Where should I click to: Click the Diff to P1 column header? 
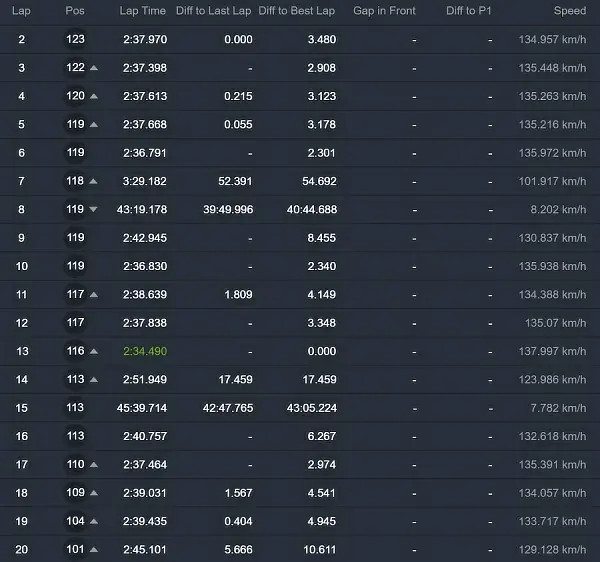coord(469,11)
